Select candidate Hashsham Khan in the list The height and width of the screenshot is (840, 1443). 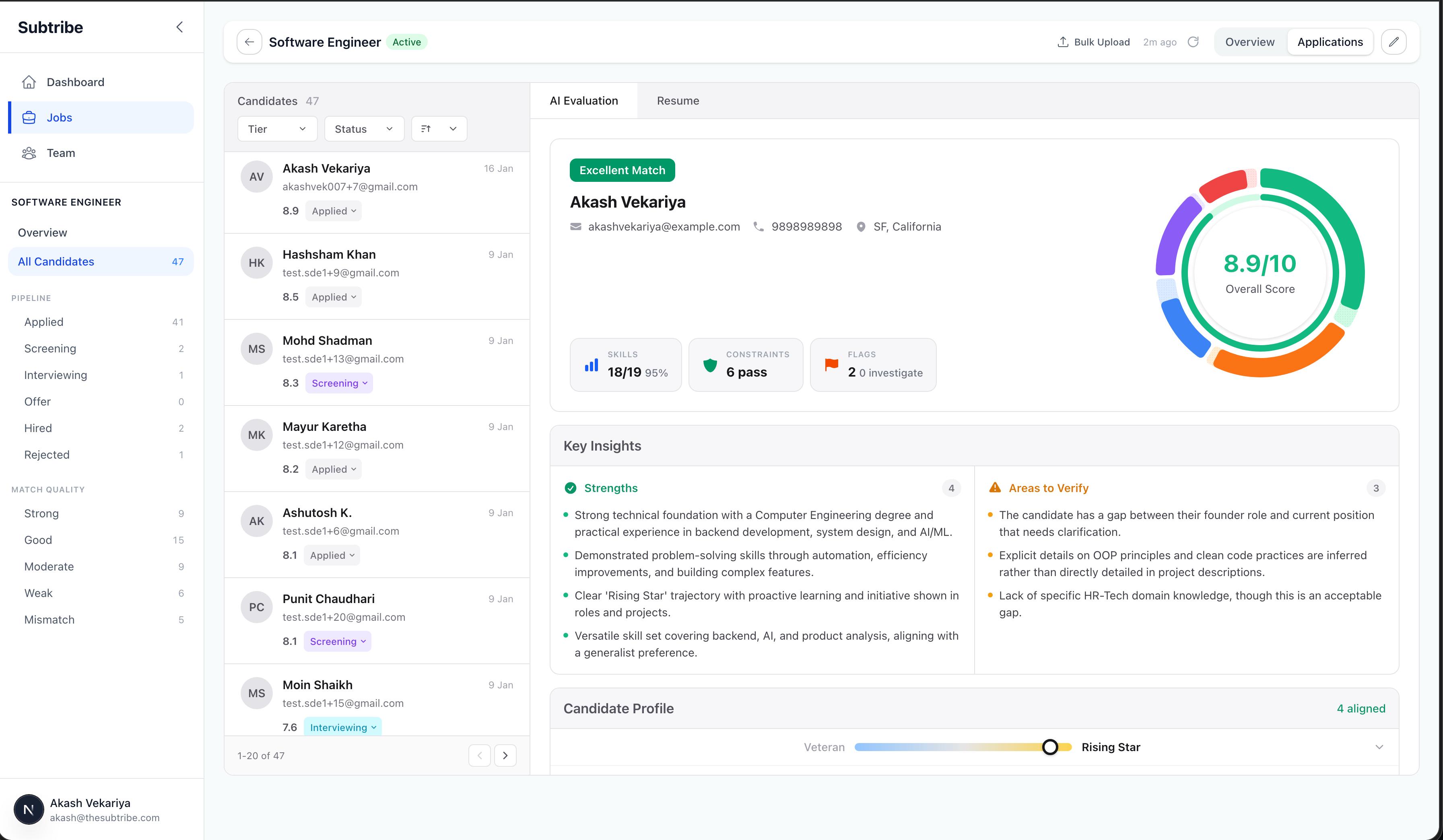pos(377,276)
